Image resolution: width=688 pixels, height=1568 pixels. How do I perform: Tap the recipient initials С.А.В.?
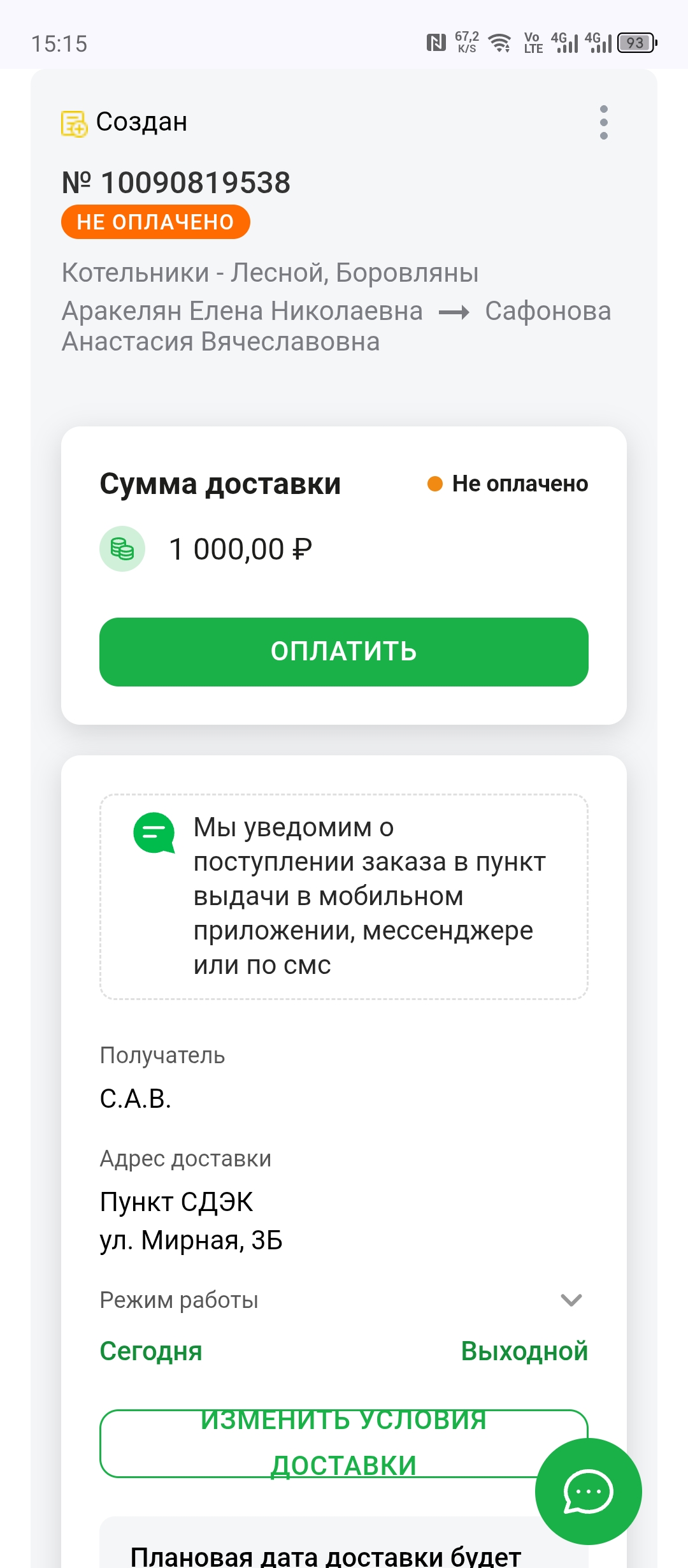point(136,1099)
